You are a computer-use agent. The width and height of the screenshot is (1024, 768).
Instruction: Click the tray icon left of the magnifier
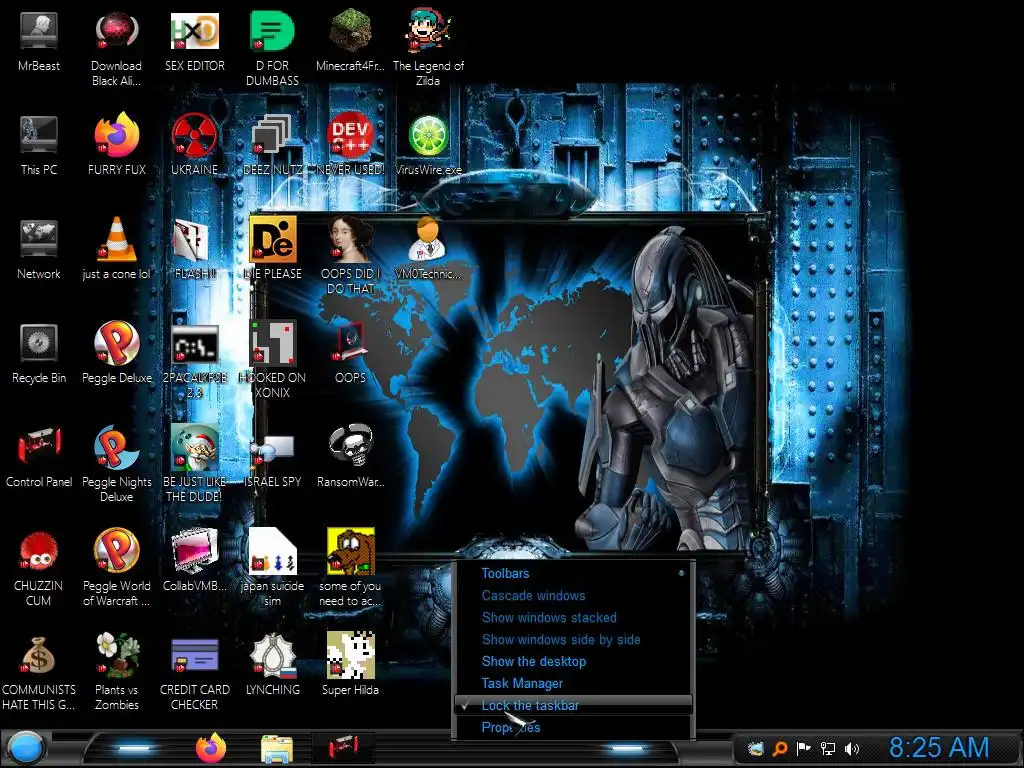[756, 748]
